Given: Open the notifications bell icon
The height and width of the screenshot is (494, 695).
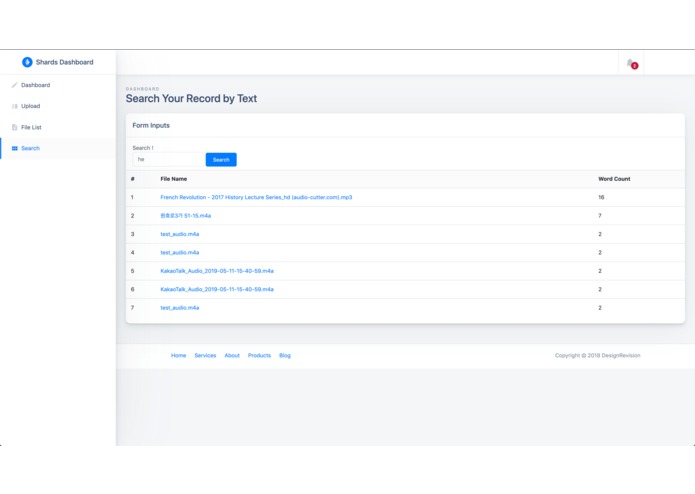Looking at the screenshot, I should pos(631,63).
